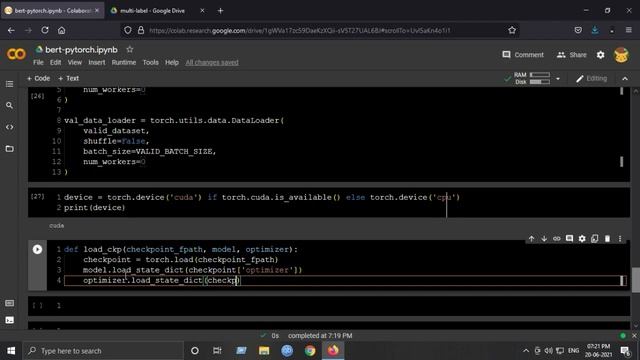
Task: Open the Windows Start menu
Action: [x=11, y=351]
